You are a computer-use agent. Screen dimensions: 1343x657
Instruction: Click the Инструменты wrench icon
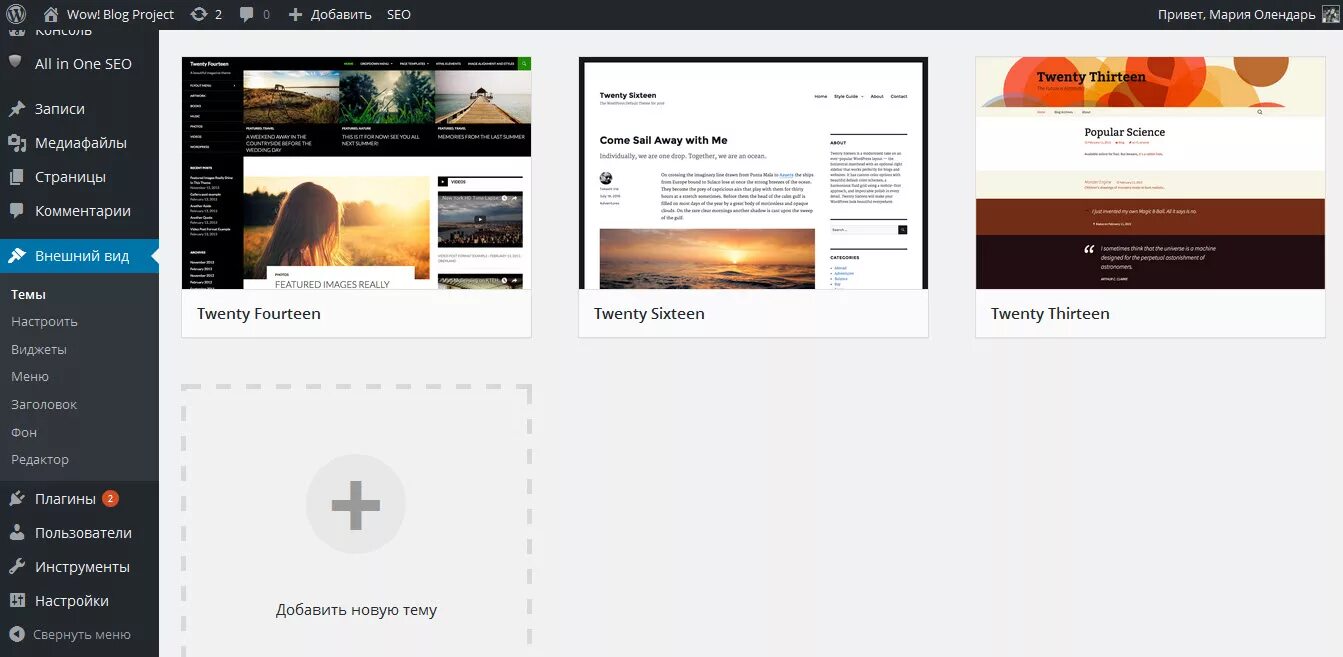point(16,567)
